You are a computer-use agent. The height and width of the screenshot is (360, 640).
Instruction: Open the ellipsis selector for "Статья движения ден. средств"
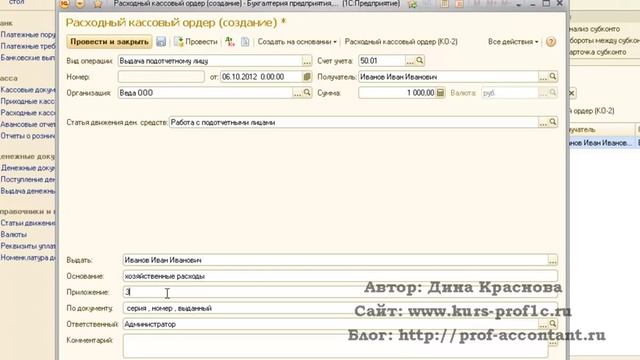tap(543, 122)
